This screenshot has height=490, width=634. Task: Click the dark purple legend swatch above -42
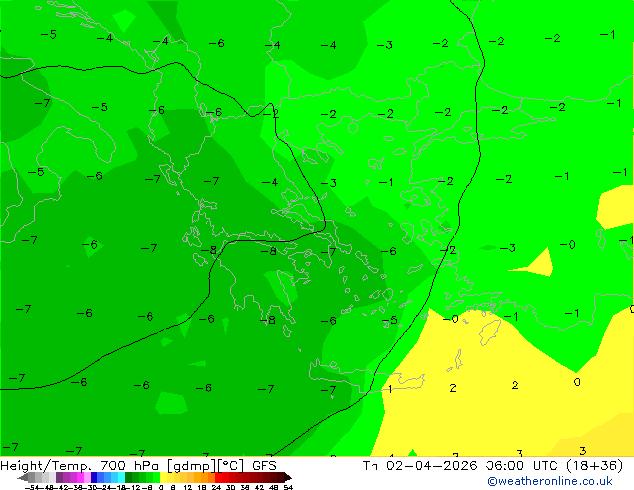pos(59,477)
